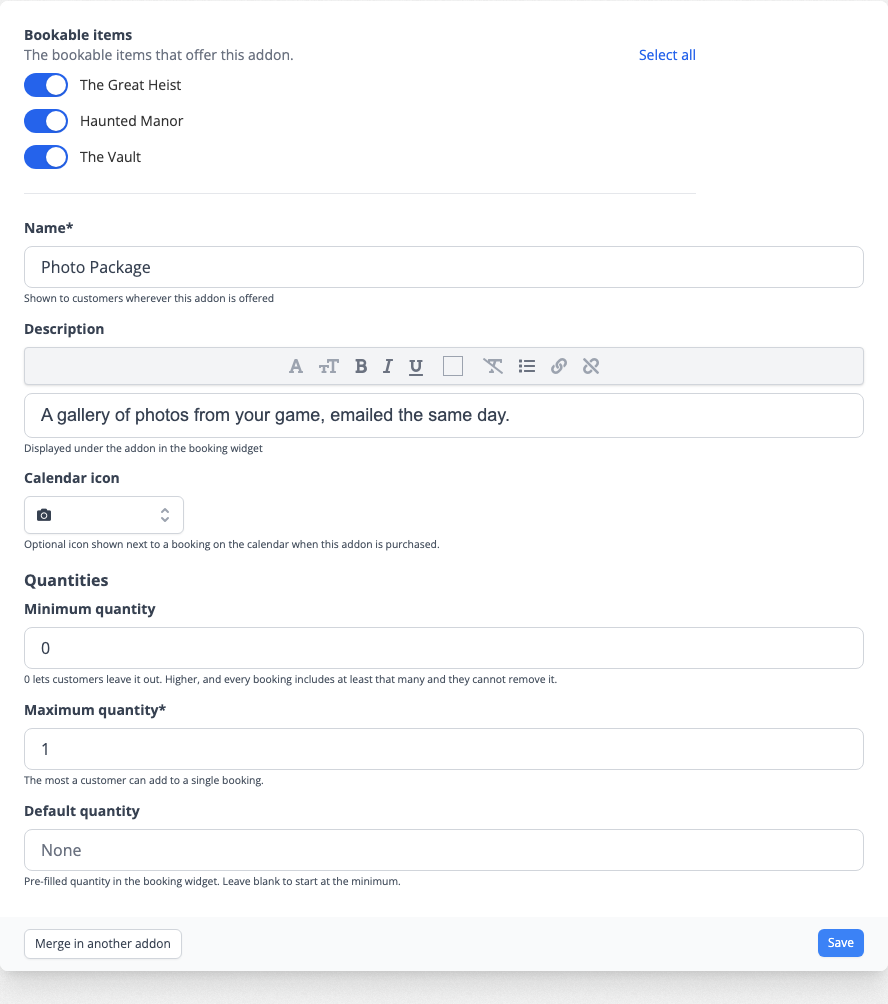Toggle The Vault bookable item
This screenshot has width=888, height=1004.
(x=46, y=157)
